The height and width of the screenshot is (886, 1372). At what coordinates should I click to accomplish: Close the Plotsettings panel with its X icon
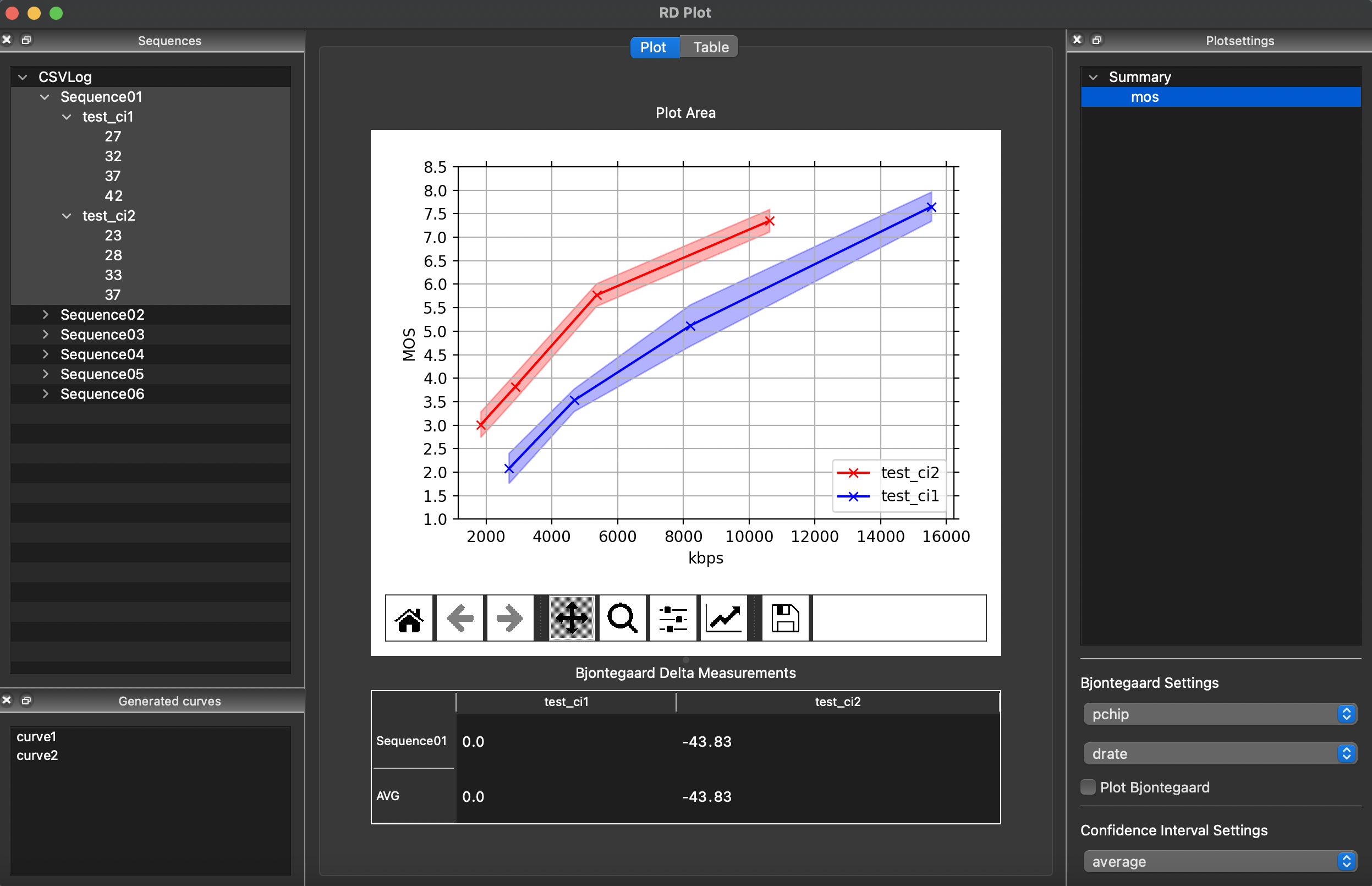1077,40
